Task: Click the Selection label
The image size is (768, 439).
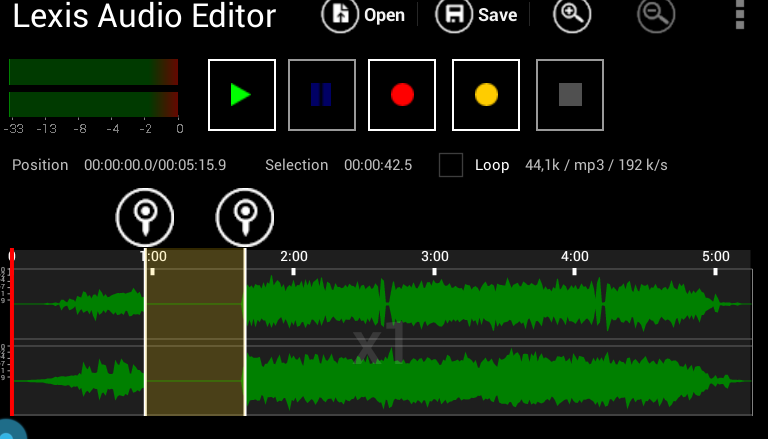Action: tap(296, 165)
